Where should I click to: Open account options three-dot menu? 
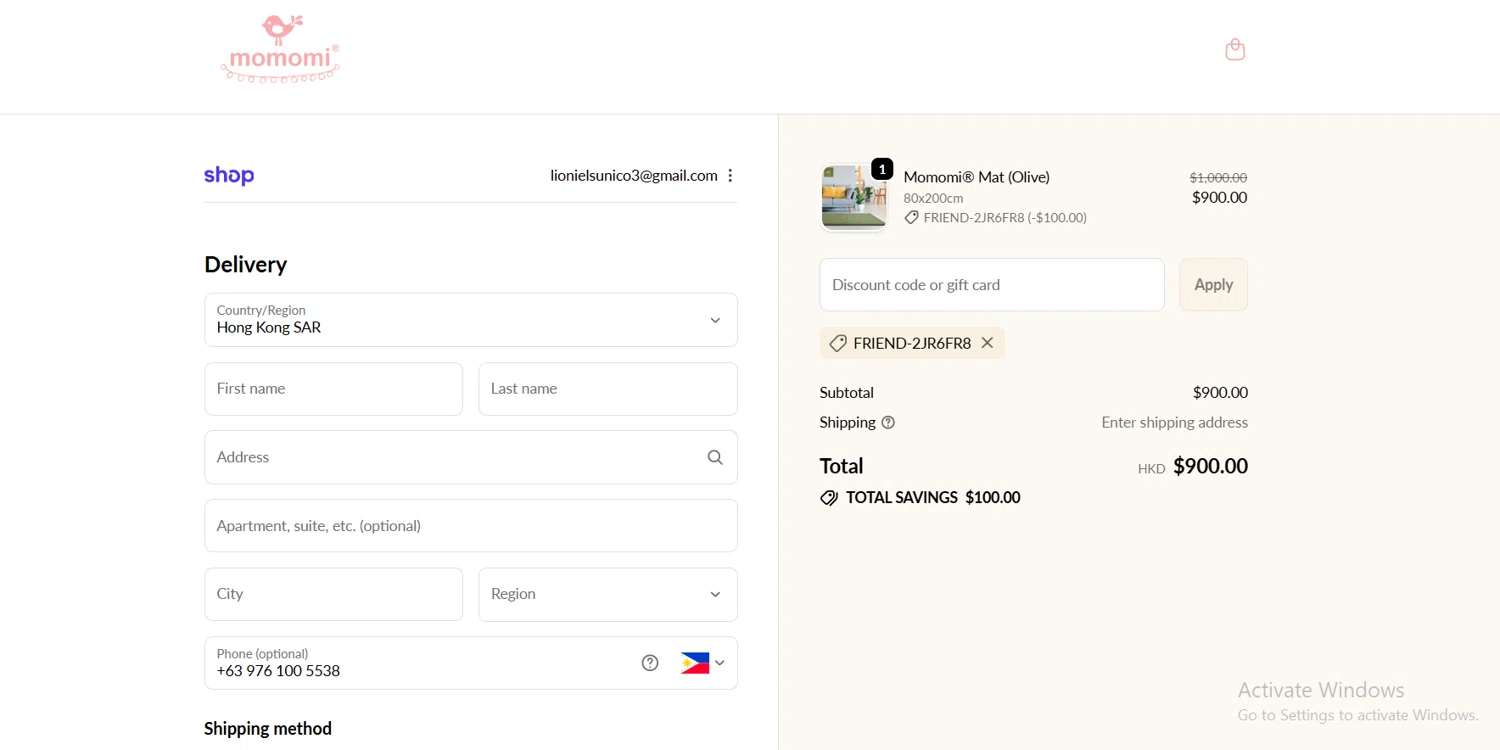[x=730, y=175]
